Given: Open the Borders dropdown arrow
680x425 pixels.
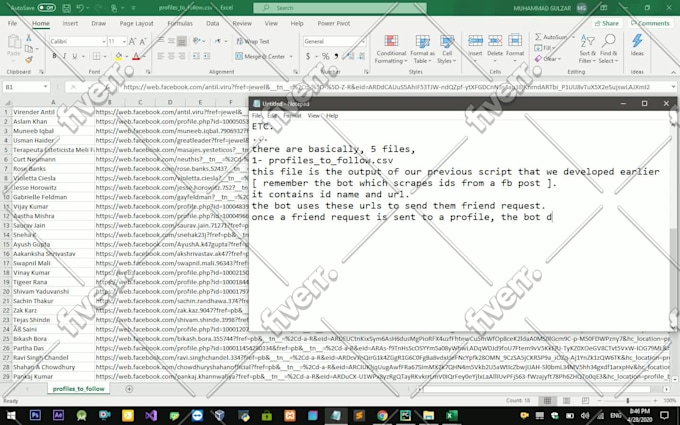Looking at the screenshot, I should tap(105, 56).
